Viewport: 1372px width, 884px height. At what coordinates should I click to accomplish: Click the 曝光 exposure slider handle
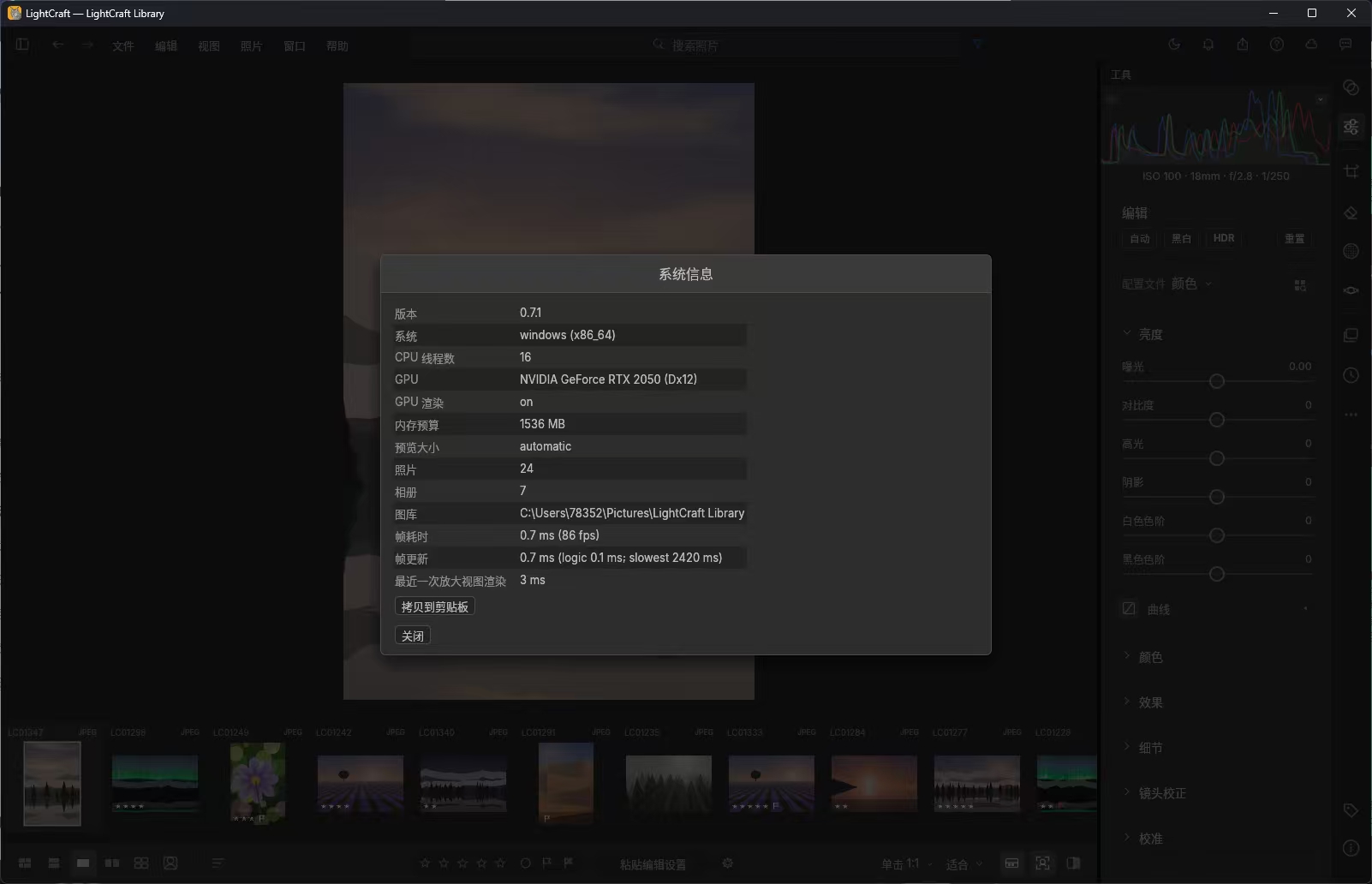pos(1216,381)
